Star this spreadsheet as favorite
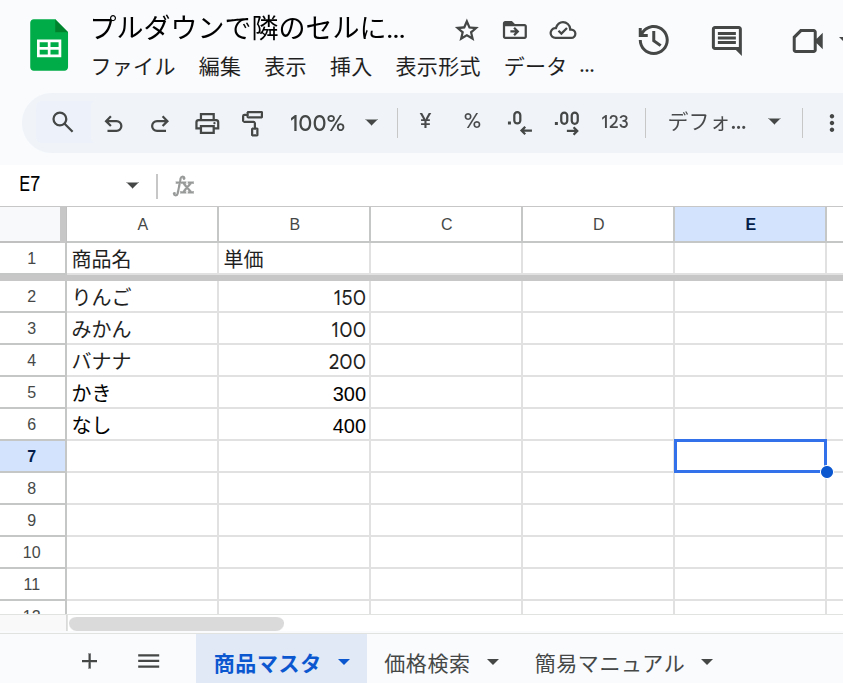This screenshot has width=843, height=683. click(x=466, y=31)
